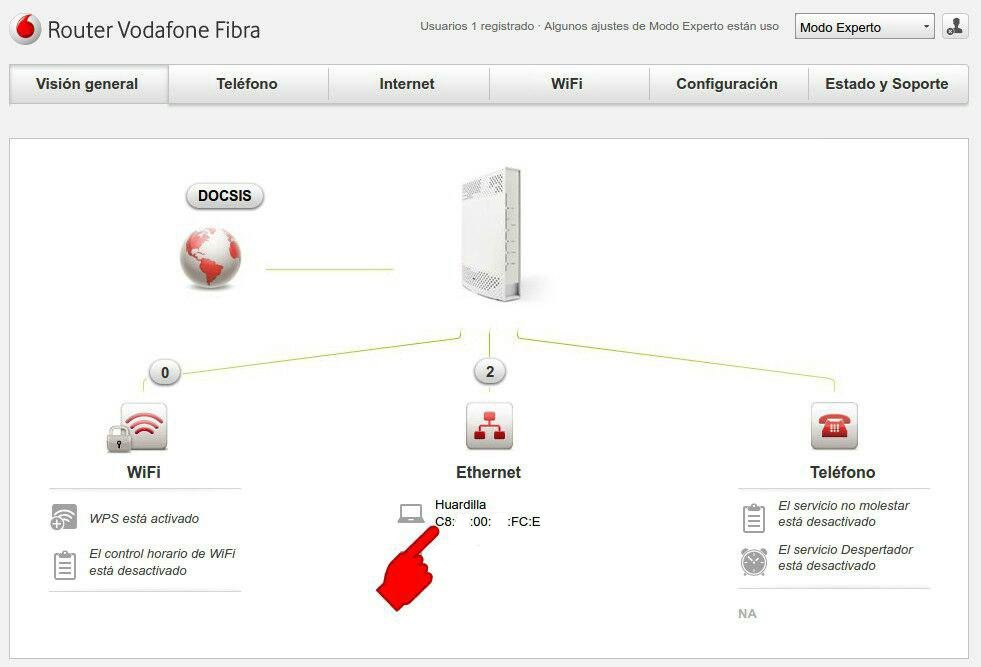Open the Configuración tab
This screenshot has height=667, width=981.
pyautogui.click(x=728, y=84)
